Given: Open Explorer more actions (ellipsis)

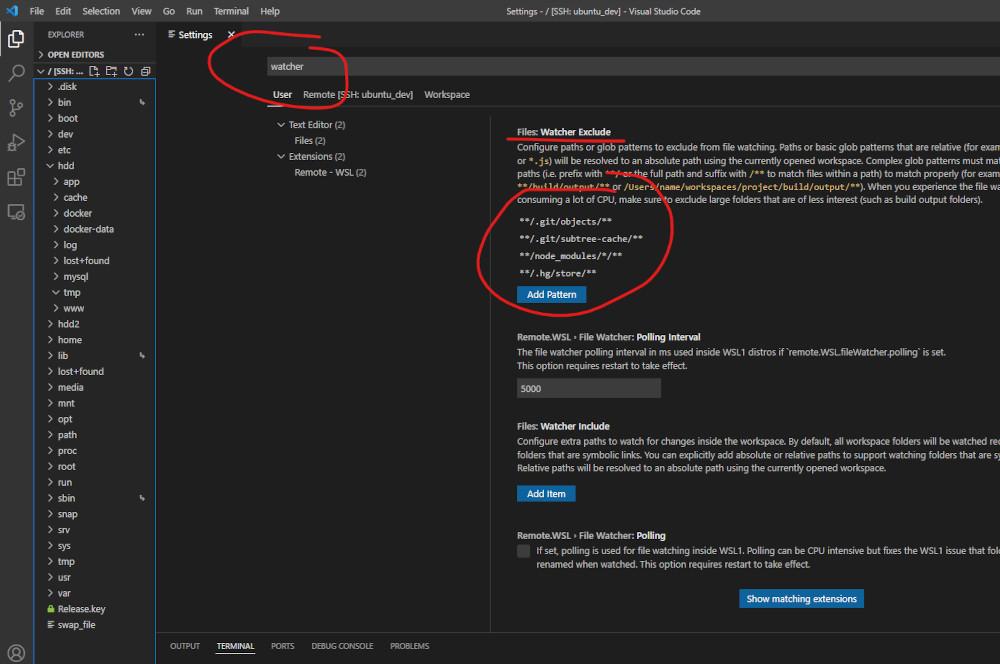Looking at the screenshot, I should (x=139, y=34).
